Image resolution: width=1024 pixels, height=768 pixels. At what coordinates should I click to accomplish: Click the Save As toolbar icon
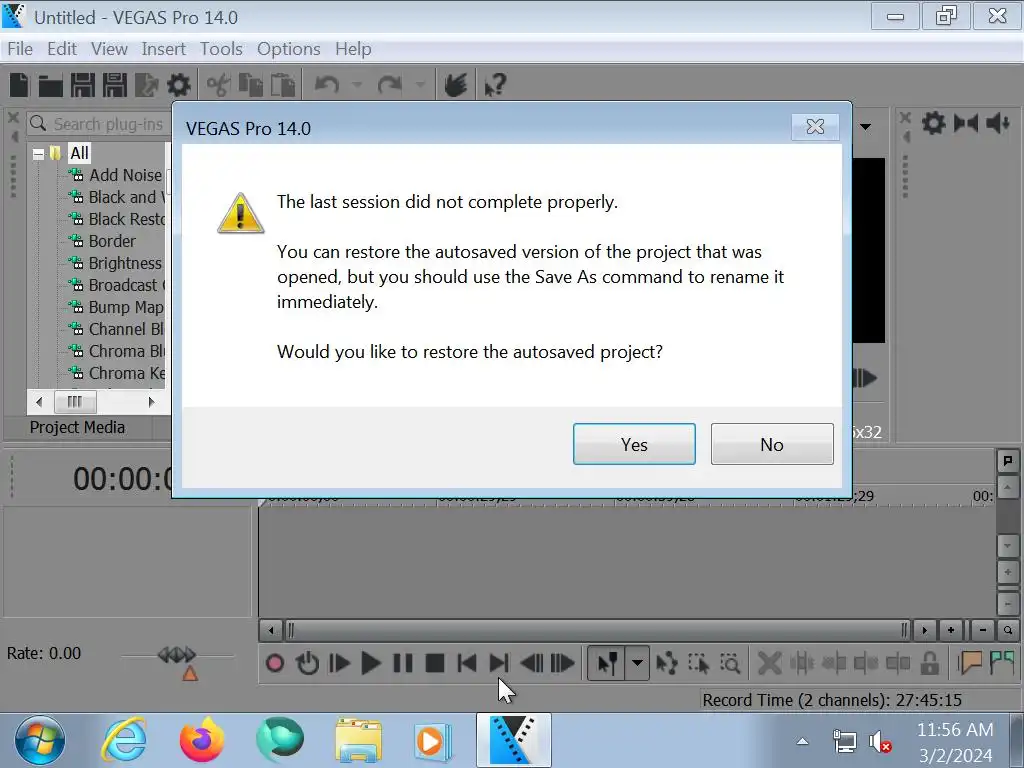[x=115, y=85]
